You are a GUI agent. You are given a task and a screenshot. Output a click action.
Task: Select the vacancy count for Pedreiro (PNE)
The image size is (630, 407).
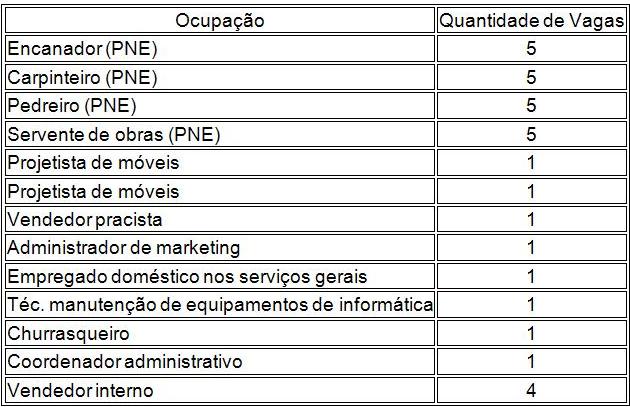tap(531, 105)
